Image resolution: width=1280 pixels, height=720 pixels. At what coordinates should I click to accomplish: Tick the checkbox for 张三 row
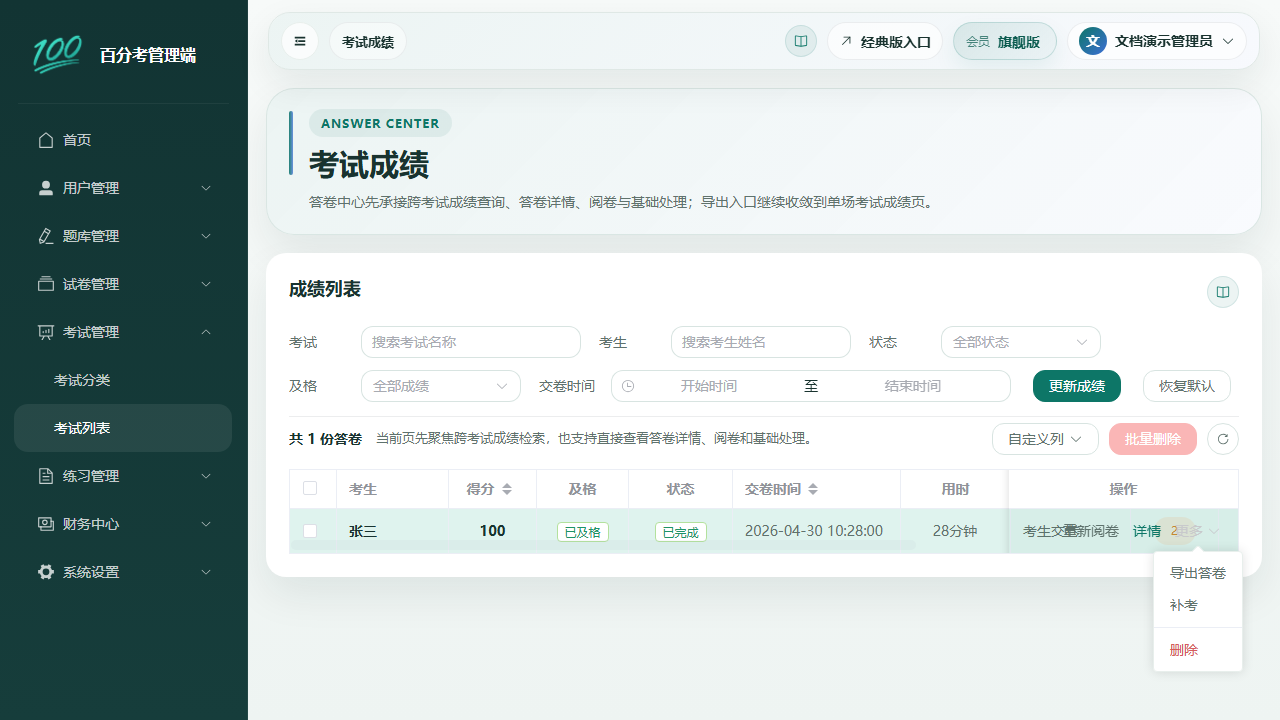pos(310,531)
